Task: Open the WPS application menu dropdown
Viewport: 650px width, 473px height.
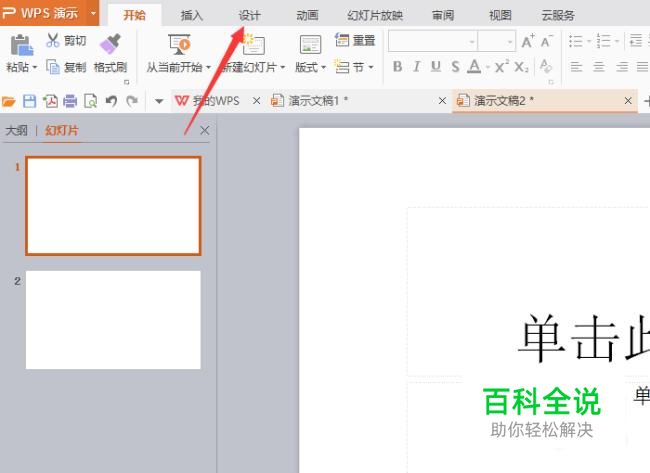Action: pyautogui.click(x=94, y=13)
